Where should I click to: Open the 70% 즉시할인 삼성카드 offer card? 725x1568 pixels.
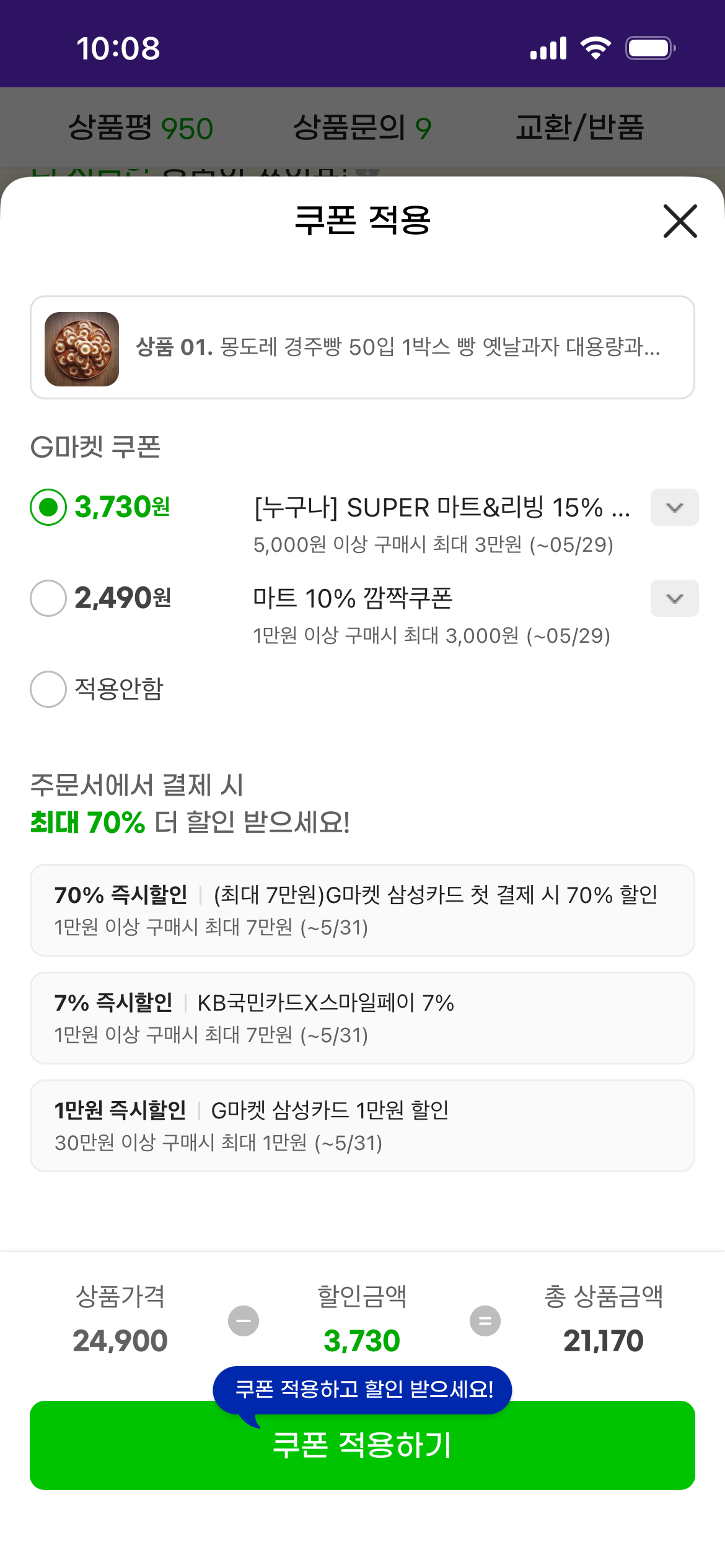[362, 910]
